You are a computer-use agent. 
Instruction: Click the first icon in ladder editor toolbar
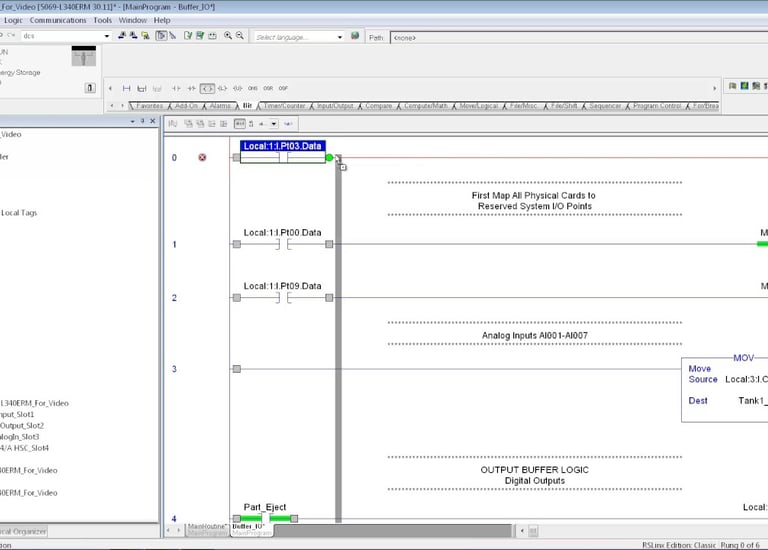172,124
